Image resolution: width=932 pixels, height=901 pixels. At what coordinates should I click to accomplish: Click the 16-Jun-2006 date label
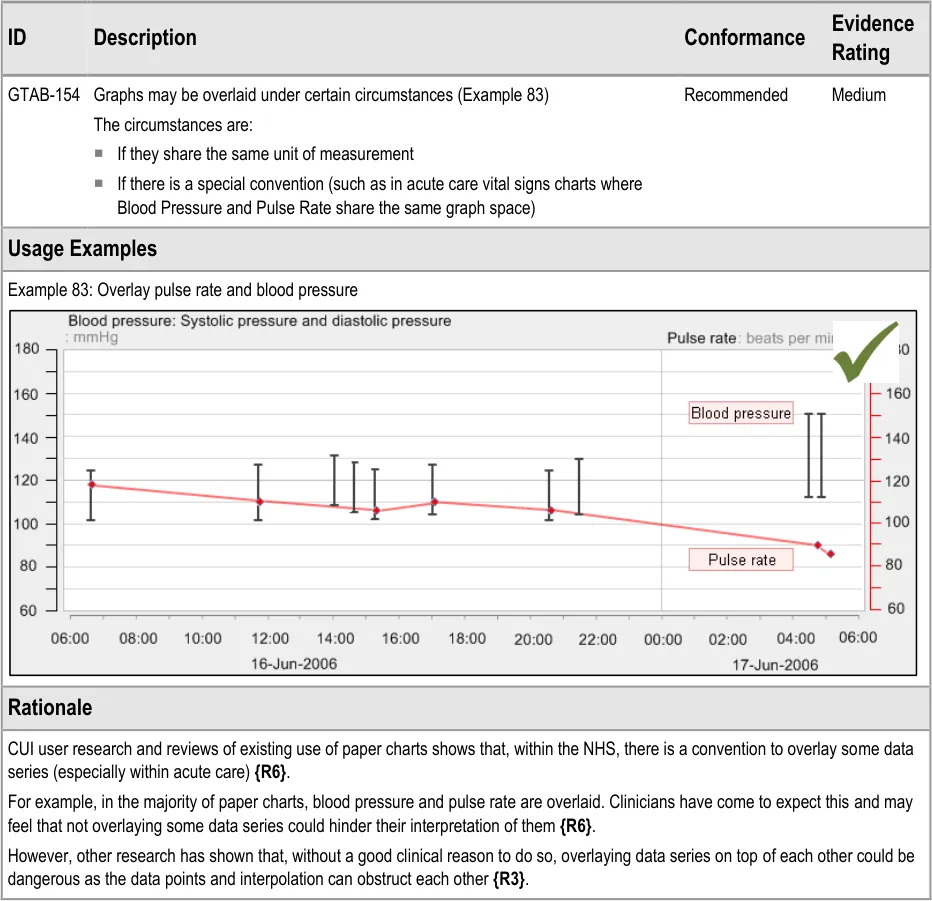pos(292,664)
